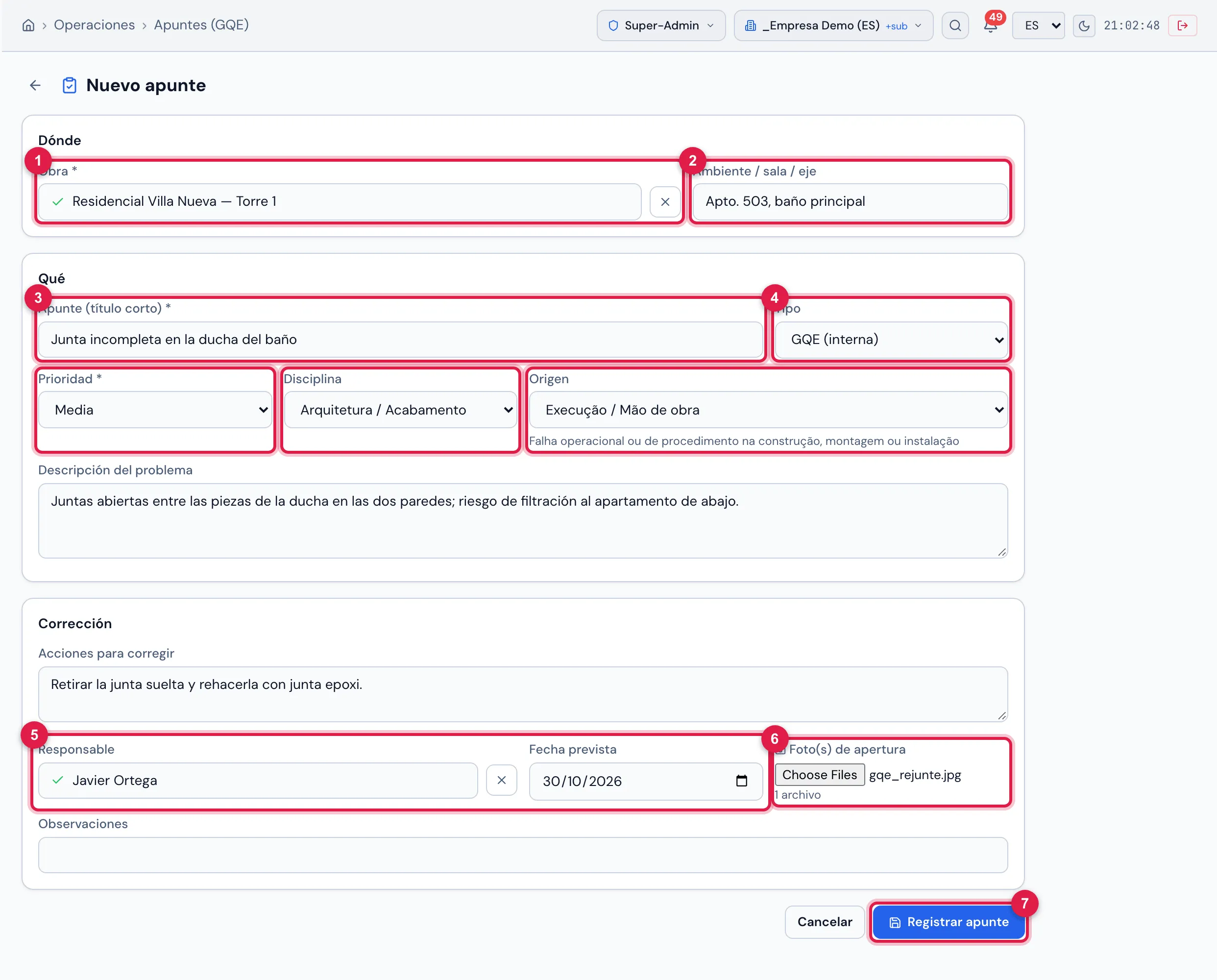The height and width of the screenshot is (980, 1217).
Task: Click the building icon in company selector
Action: click(x=750, y=25)
